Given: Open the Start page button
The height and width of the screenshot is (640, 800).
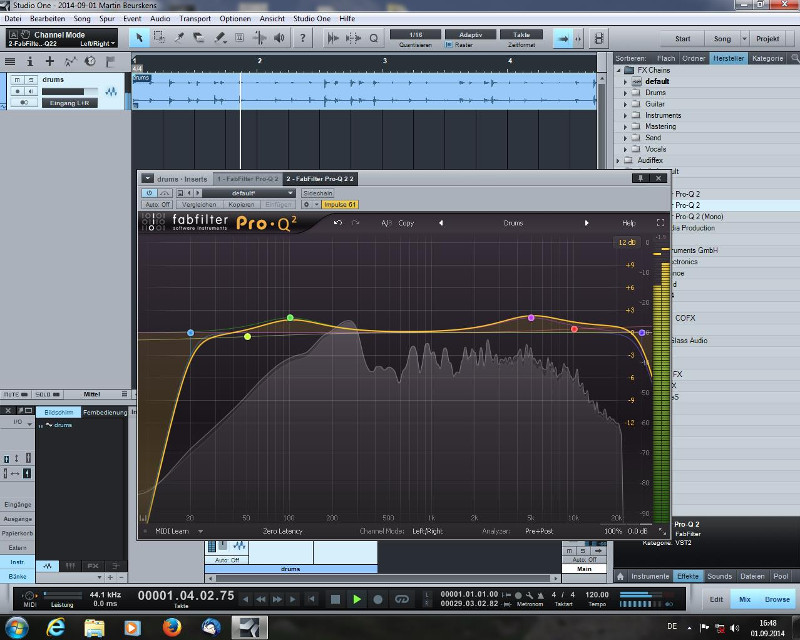Looking at the screenshot, I should point(683,38).
